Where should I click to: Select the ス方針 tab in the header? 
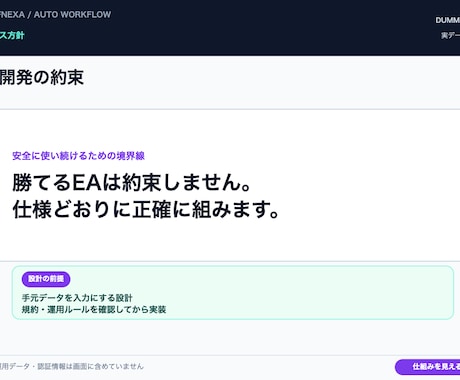[12, 35]
